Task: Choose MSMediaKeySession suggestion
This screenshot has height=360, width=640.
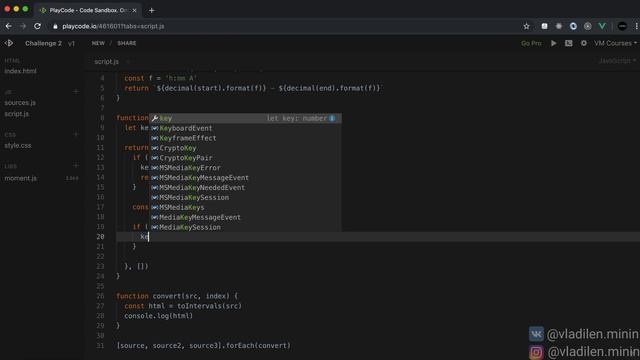Action: (x=245, y=198)
